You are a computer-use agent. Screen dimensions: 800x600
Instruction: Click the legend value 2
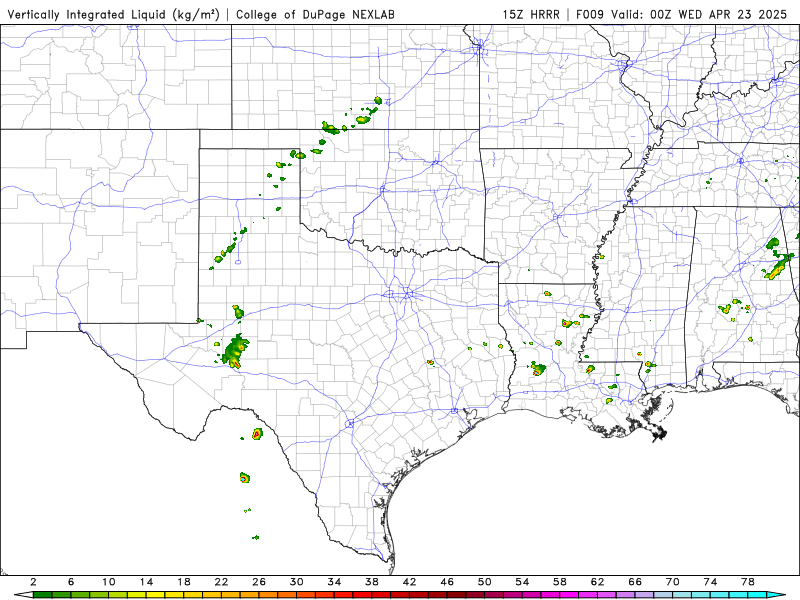(x=33, y=582)
